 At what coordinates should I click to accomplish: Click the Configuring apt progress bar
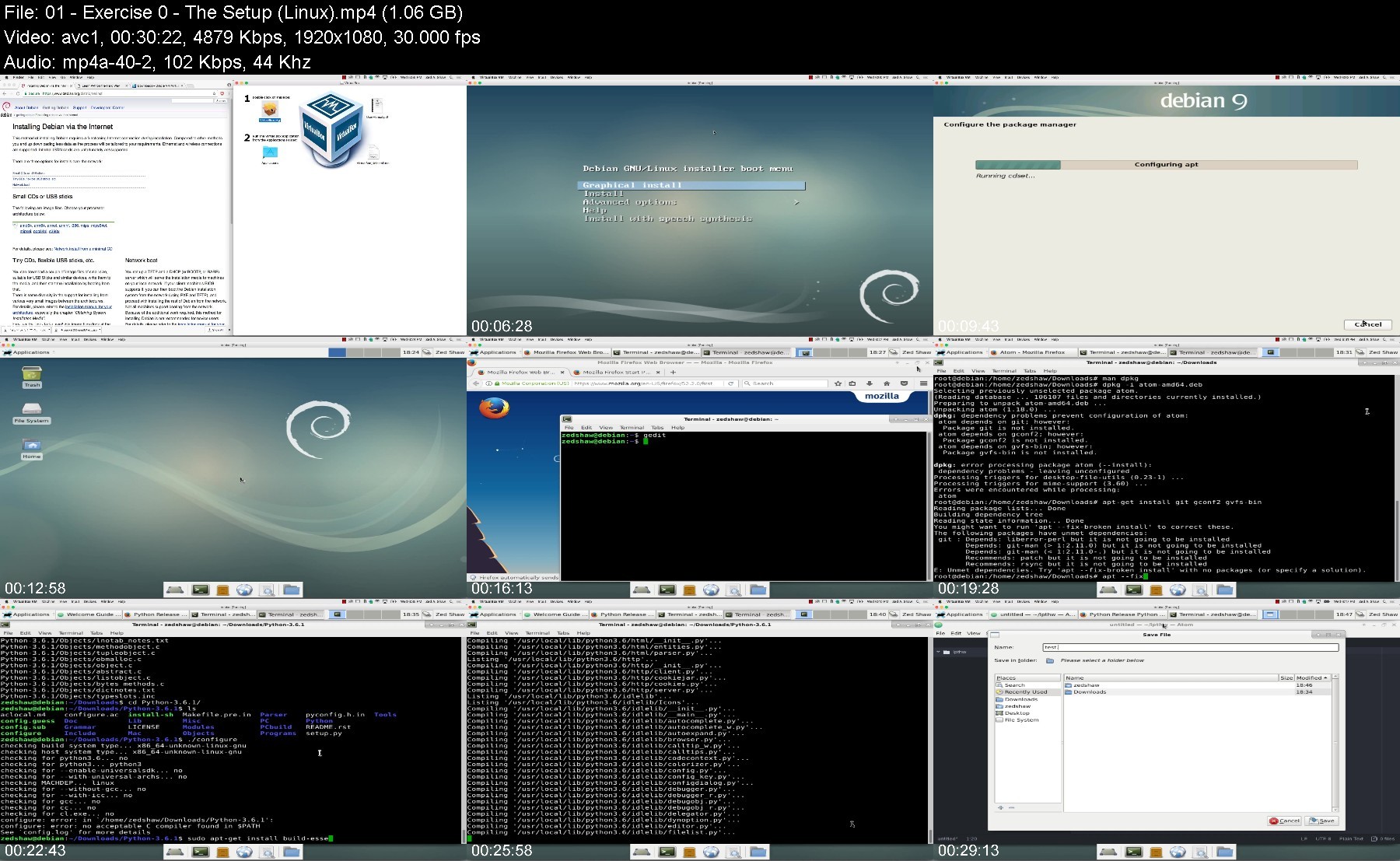1166,164
